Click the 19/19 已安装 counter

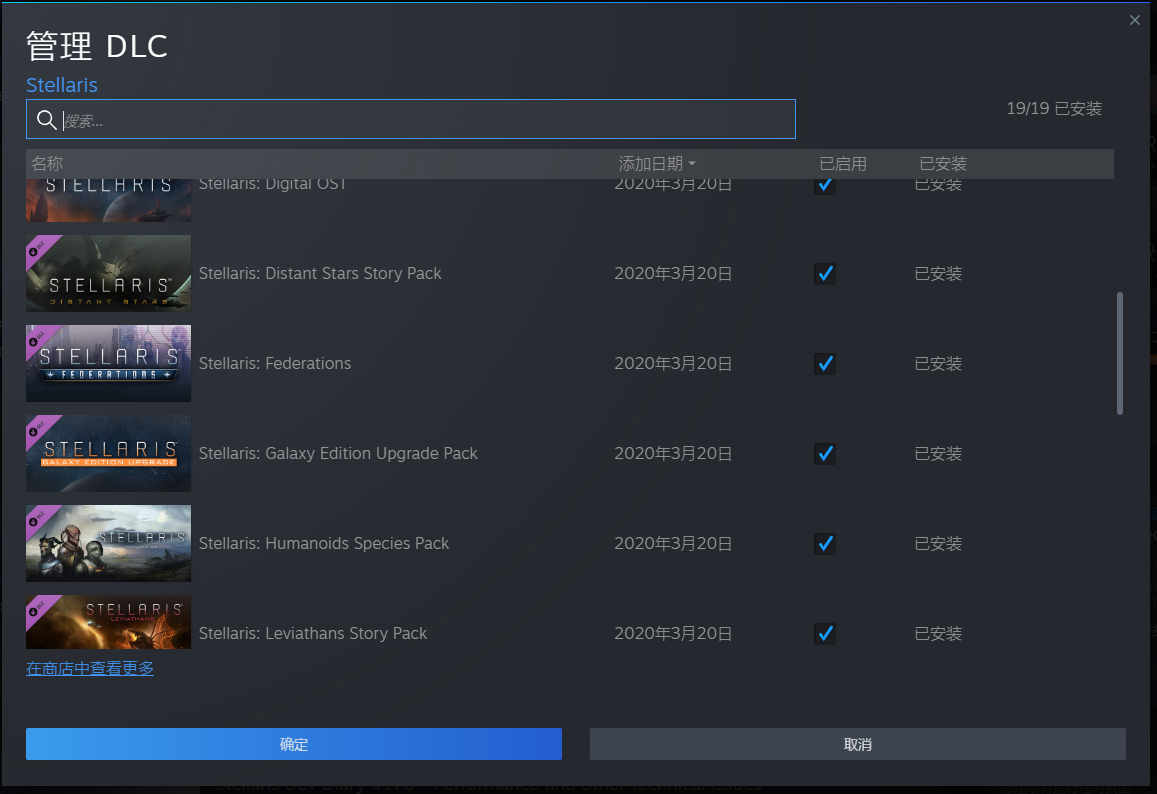(1054, 108)
